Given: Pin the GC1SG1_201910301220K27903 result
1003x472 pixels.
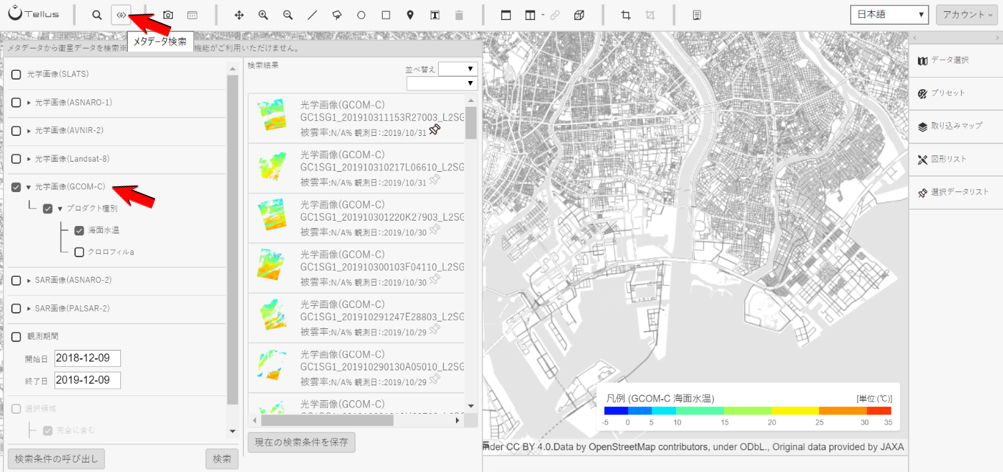Looking at the screenshot, I should (436, 231).
